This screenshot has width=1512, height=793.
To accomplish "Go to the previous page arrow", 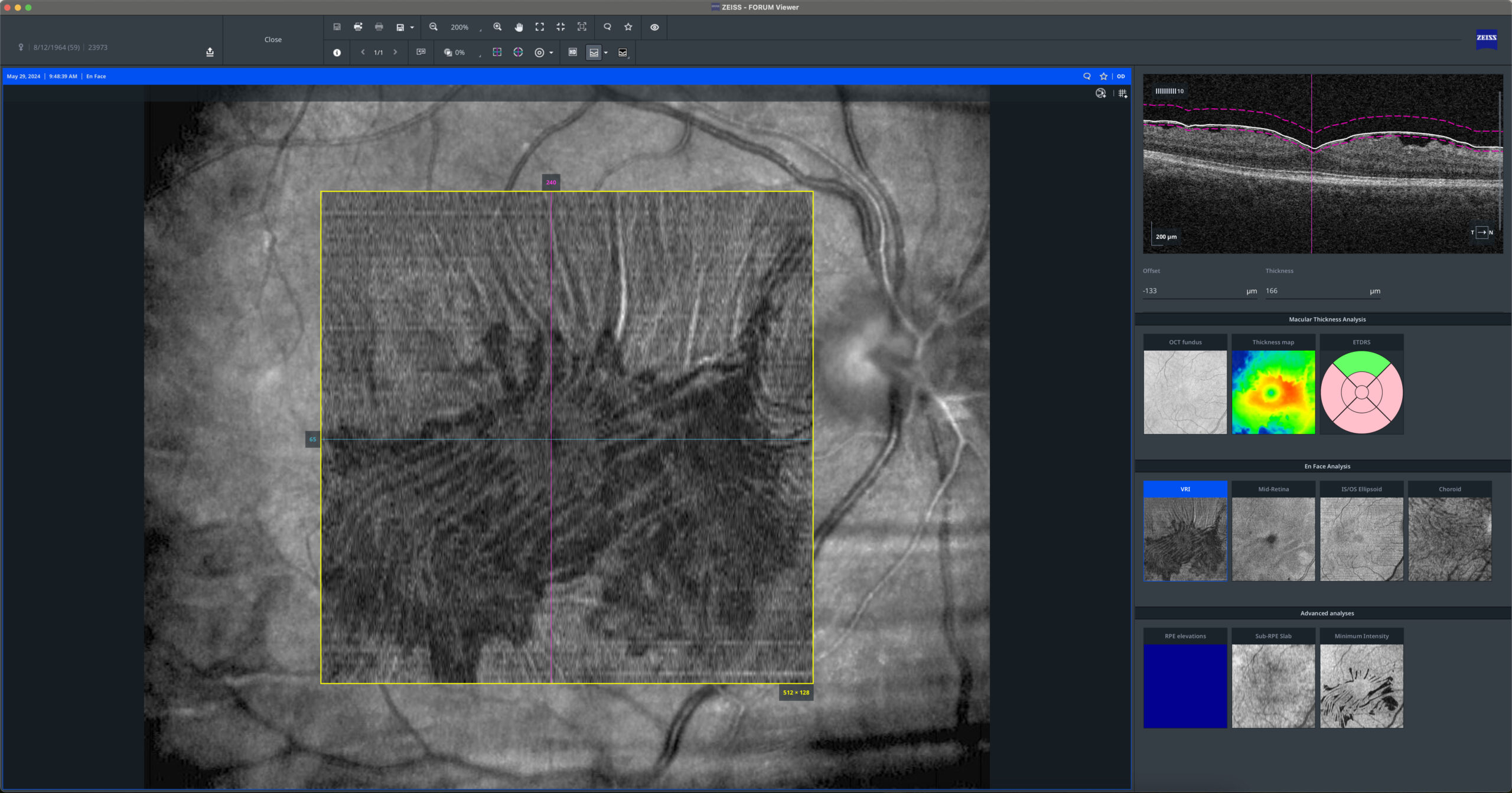I will point(363,53).
